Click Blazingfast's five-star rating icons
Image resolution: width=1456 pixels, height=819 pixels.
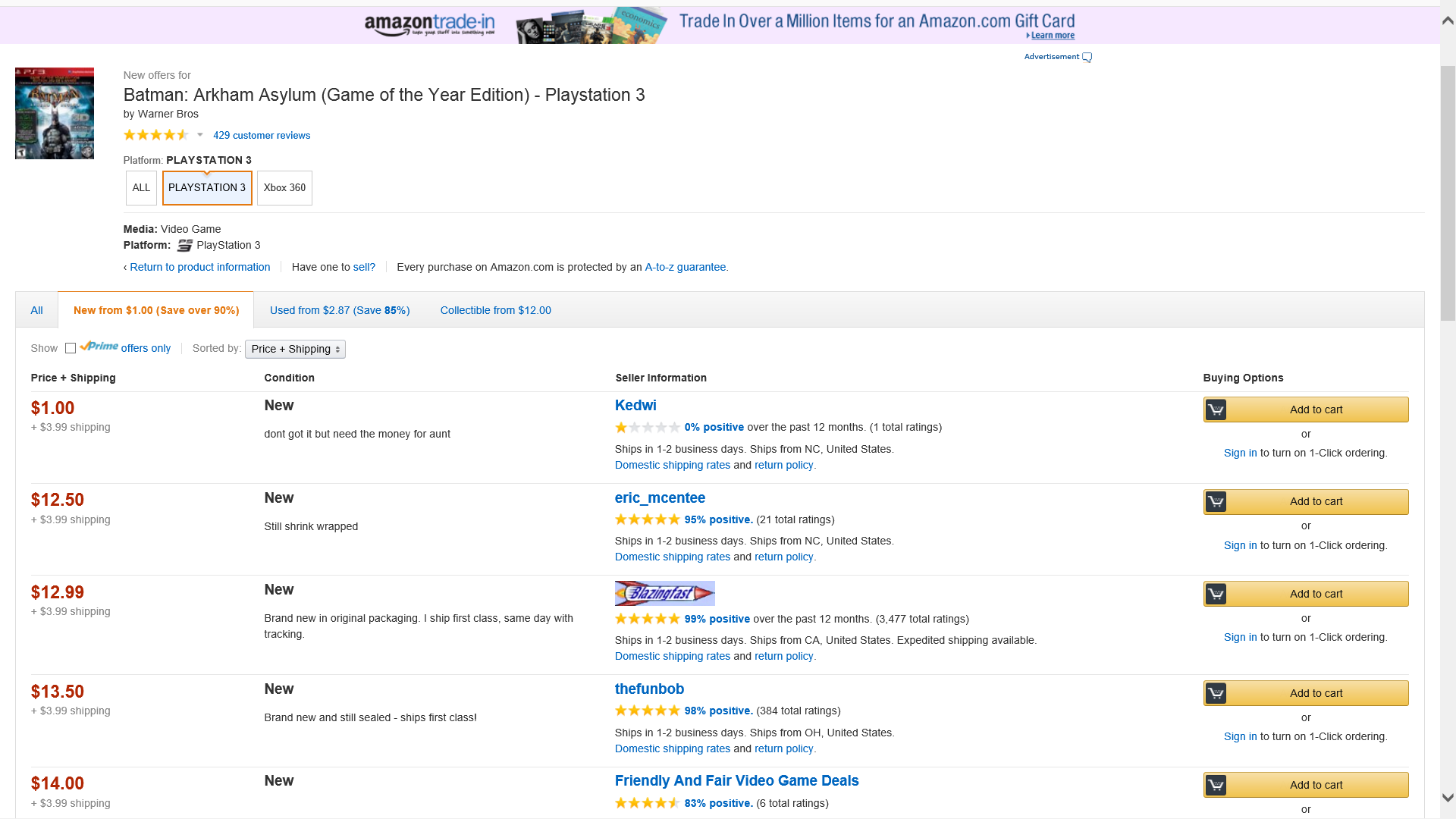(648, 619)
